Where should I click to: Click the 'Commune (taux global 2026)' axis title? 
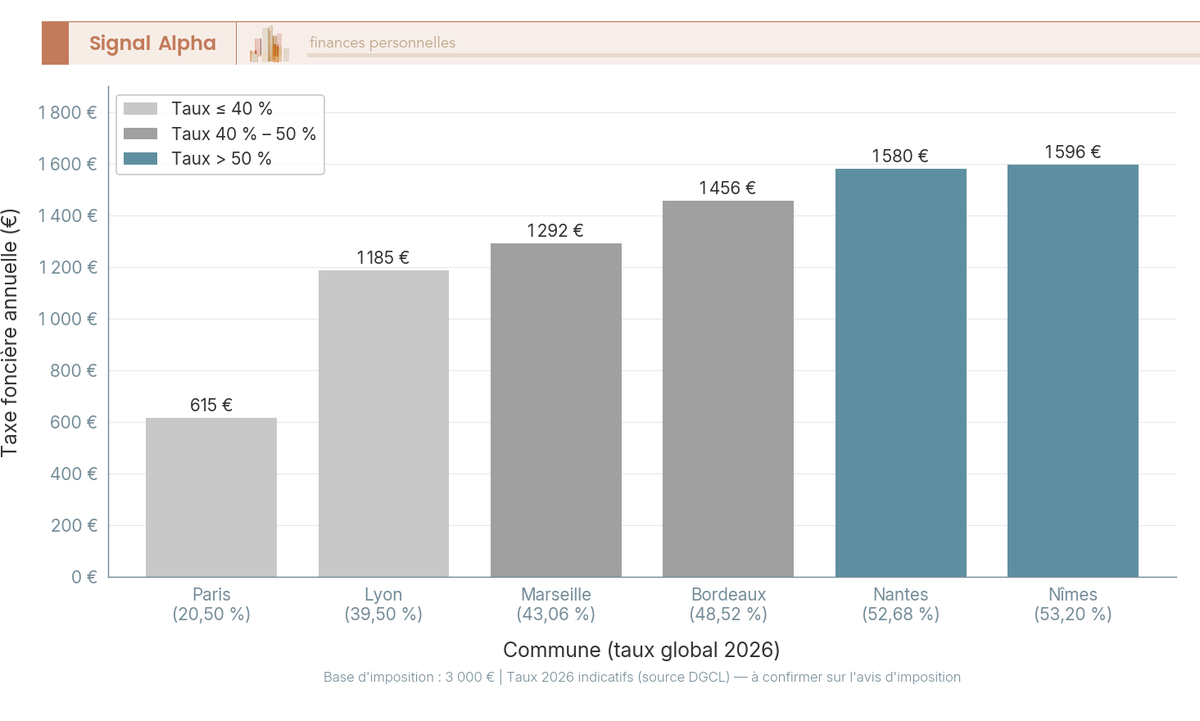[x=642, y=649]
